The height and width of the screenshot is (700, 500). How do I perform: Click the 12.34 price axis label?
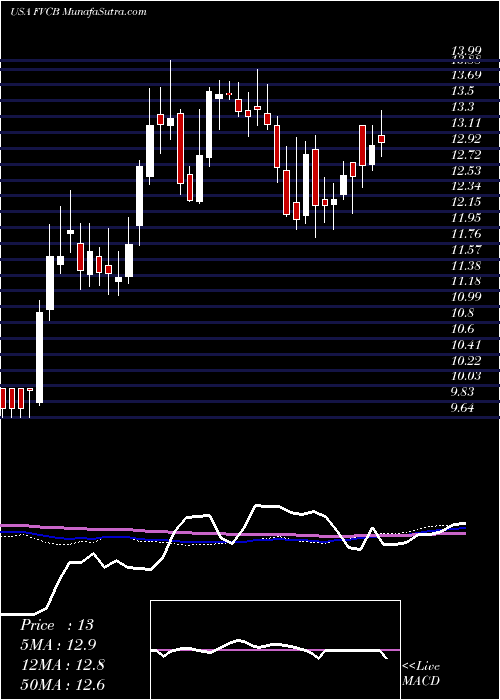(x=466, y=187)
